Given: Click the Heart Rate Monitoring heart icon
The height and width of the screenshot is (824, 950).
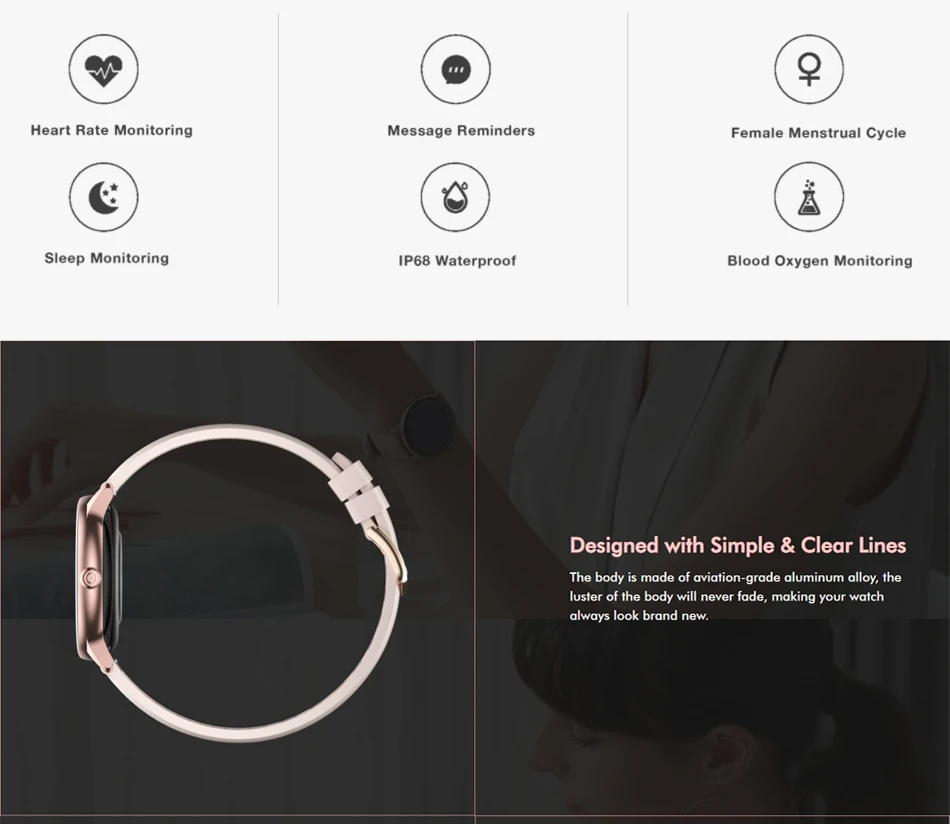Looking at the screenshot, I should [104, 70].
